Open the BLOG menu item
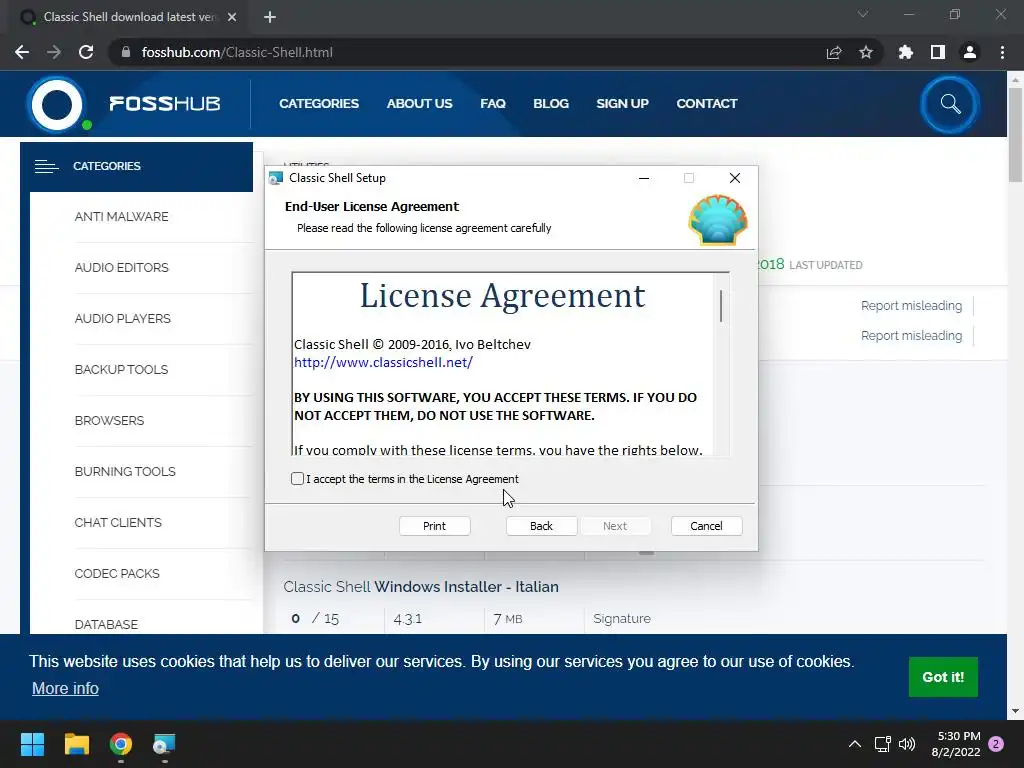This screenshot has width=1024, height=768. click(x=551, y=104)
